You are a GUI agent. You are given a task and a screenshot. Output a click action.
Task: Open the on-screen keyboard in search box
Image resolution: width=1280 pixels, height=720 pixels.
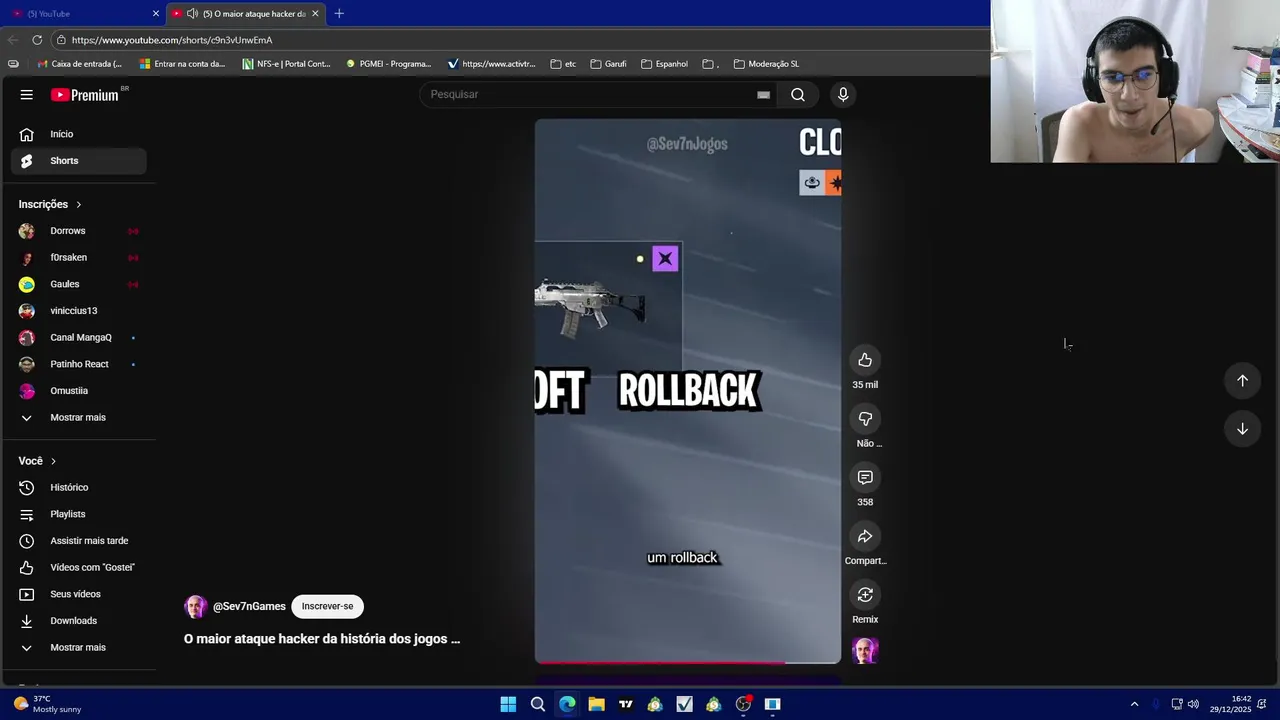pos(763,94)
